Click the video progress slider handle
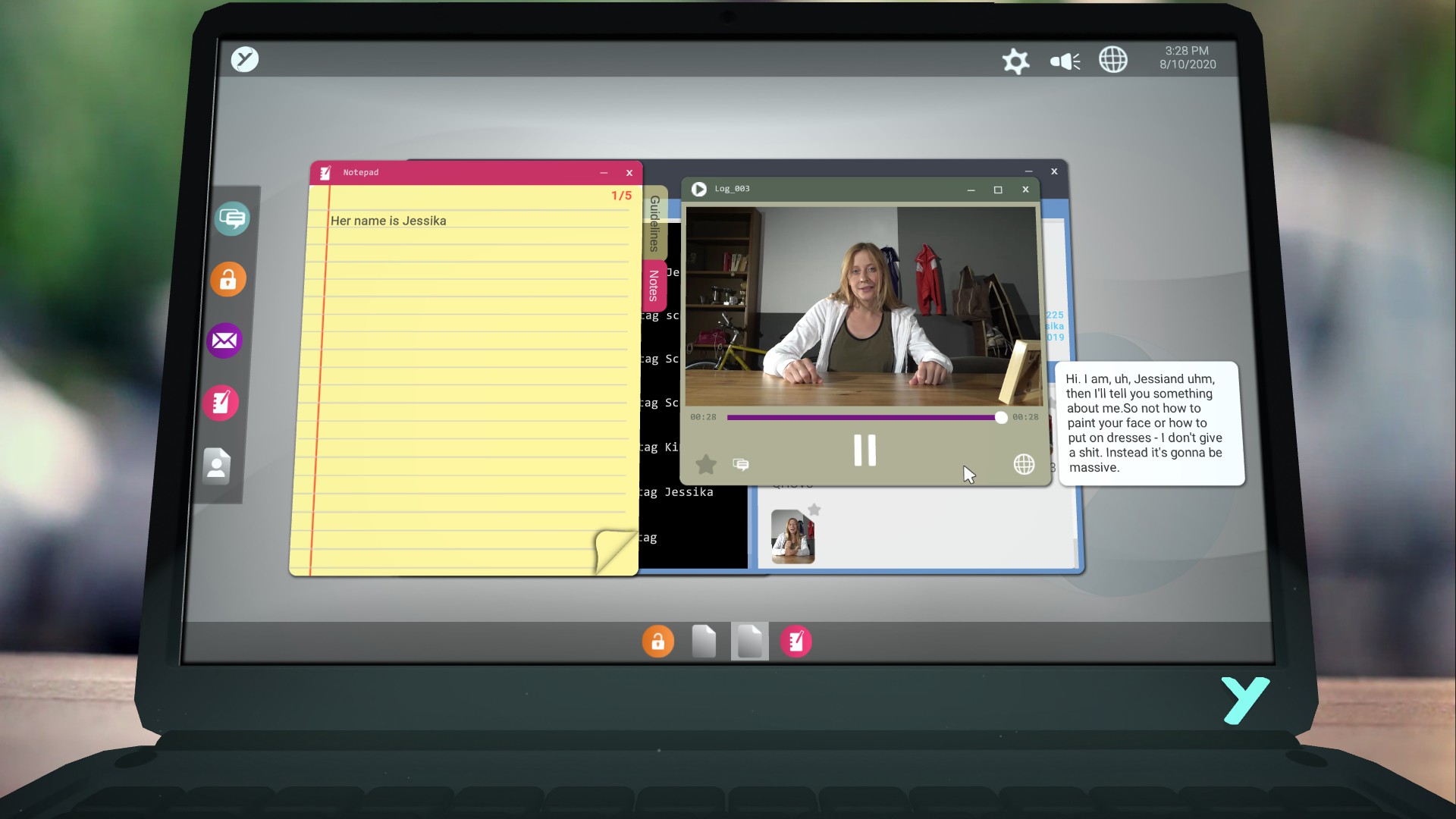The height and width of the screenshot is (819, 1456). point(1001,417)
